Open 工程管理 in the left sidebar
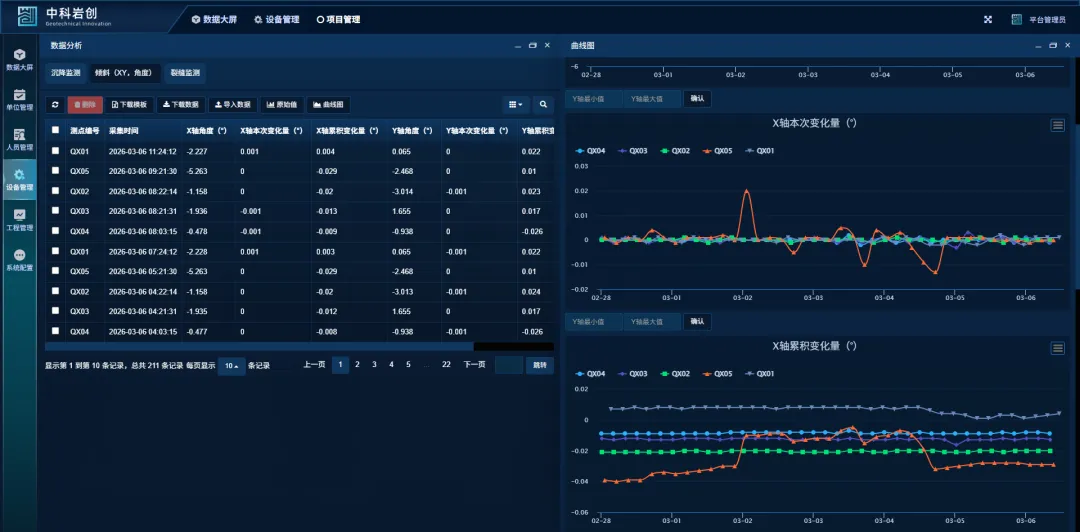1080x532 pixels. (19, 220)
